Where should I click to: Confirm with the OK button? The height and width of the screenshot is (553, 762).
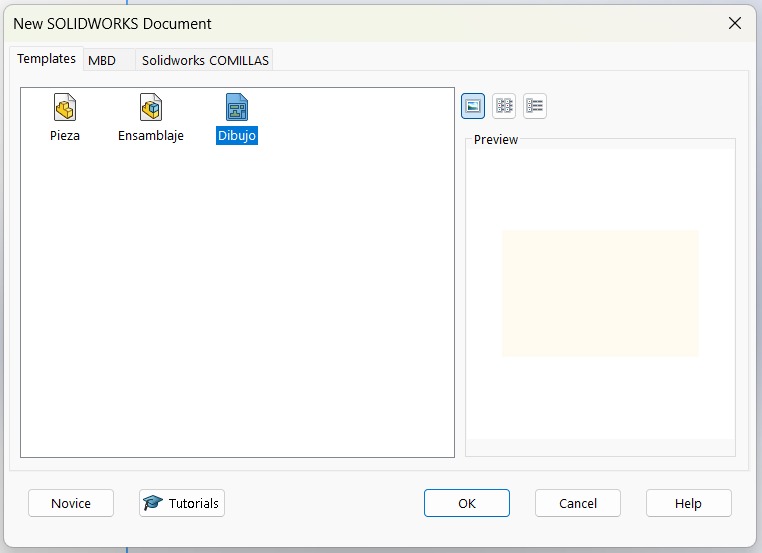467,503
